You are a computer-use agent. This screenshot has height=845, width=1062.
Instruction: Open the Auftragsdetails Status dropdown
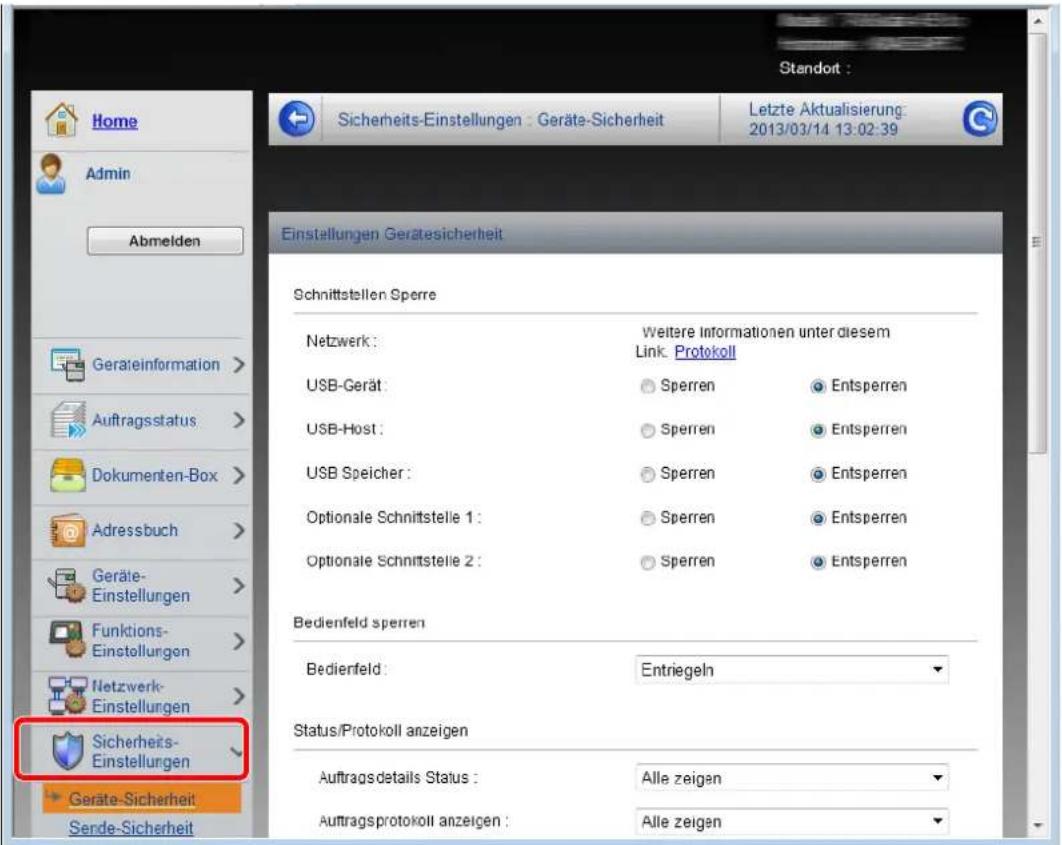pyautogui.click(x=791, y=778)
